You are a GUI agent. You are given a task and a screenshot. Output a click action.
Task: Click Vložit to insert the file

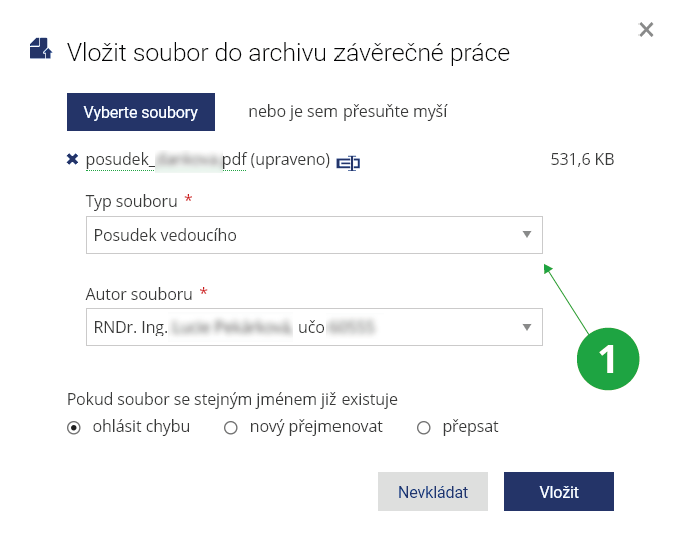coord(558,492)
